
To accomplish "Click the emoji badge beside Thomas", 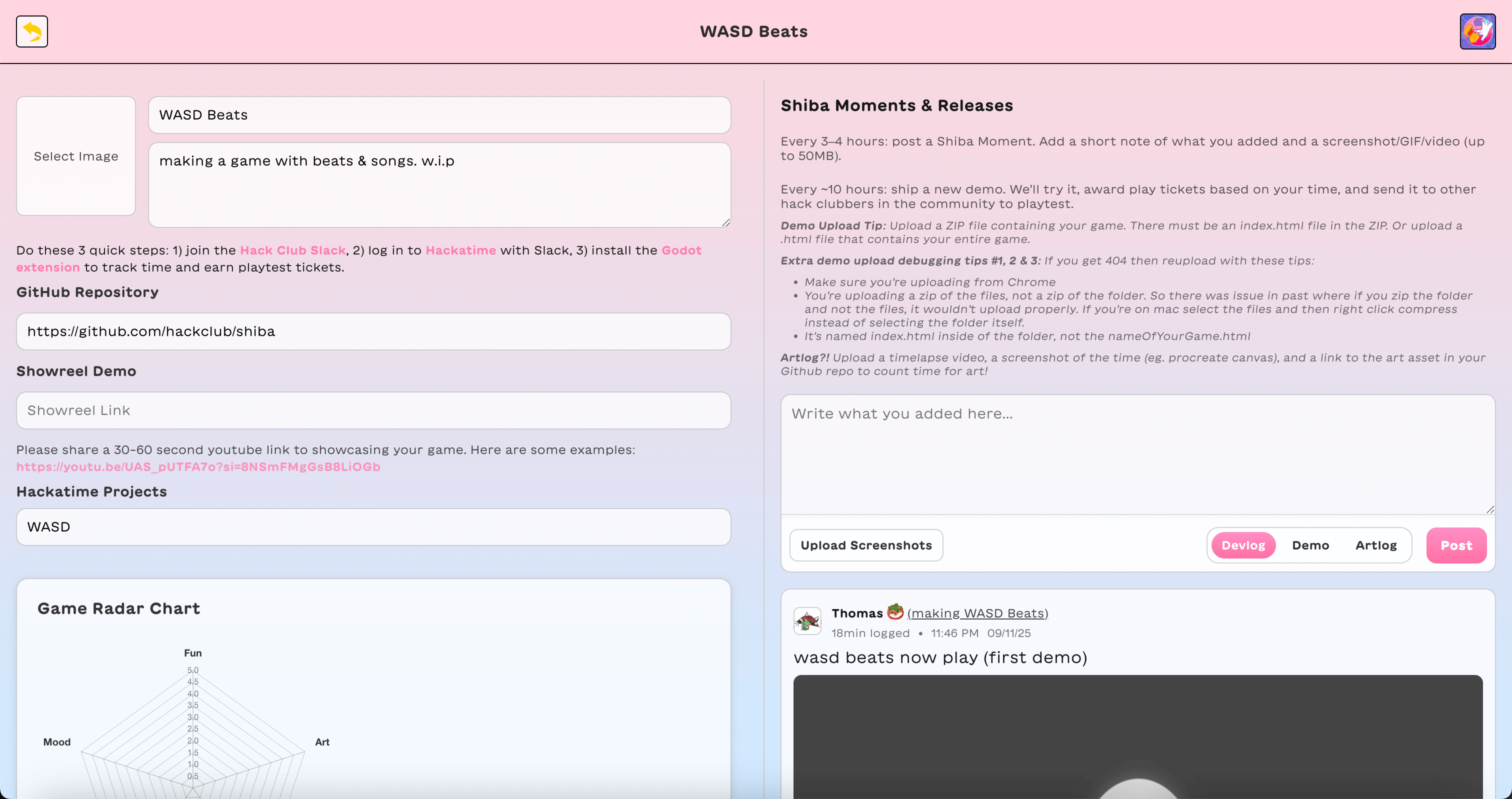I will click(894, 611).
